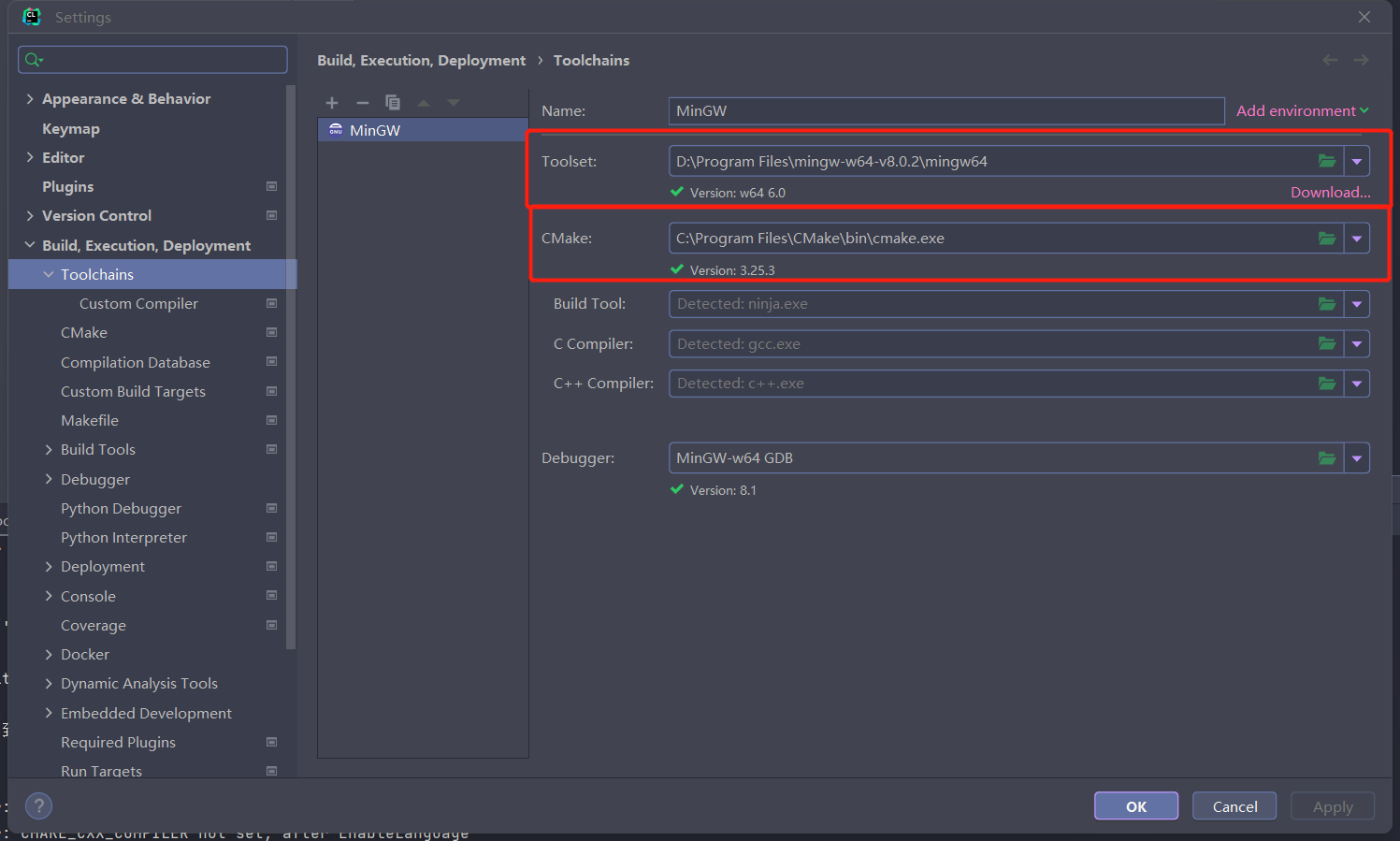Click the project-level icon next to Custom Compiler
The image size is (1400, 841).
(272, 303)
